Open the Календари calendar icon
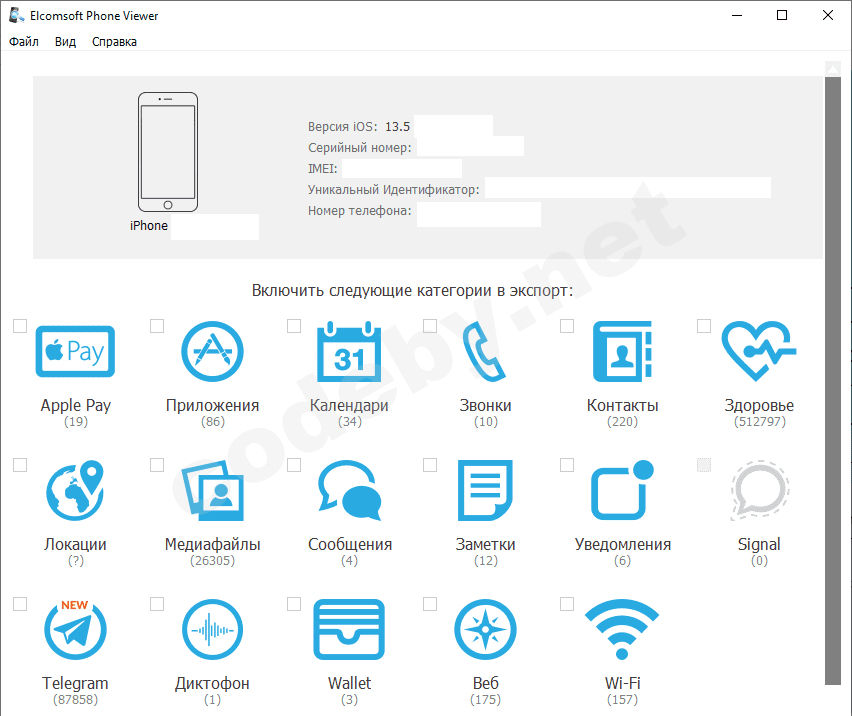The image size is (852, 716). [349, 351]
